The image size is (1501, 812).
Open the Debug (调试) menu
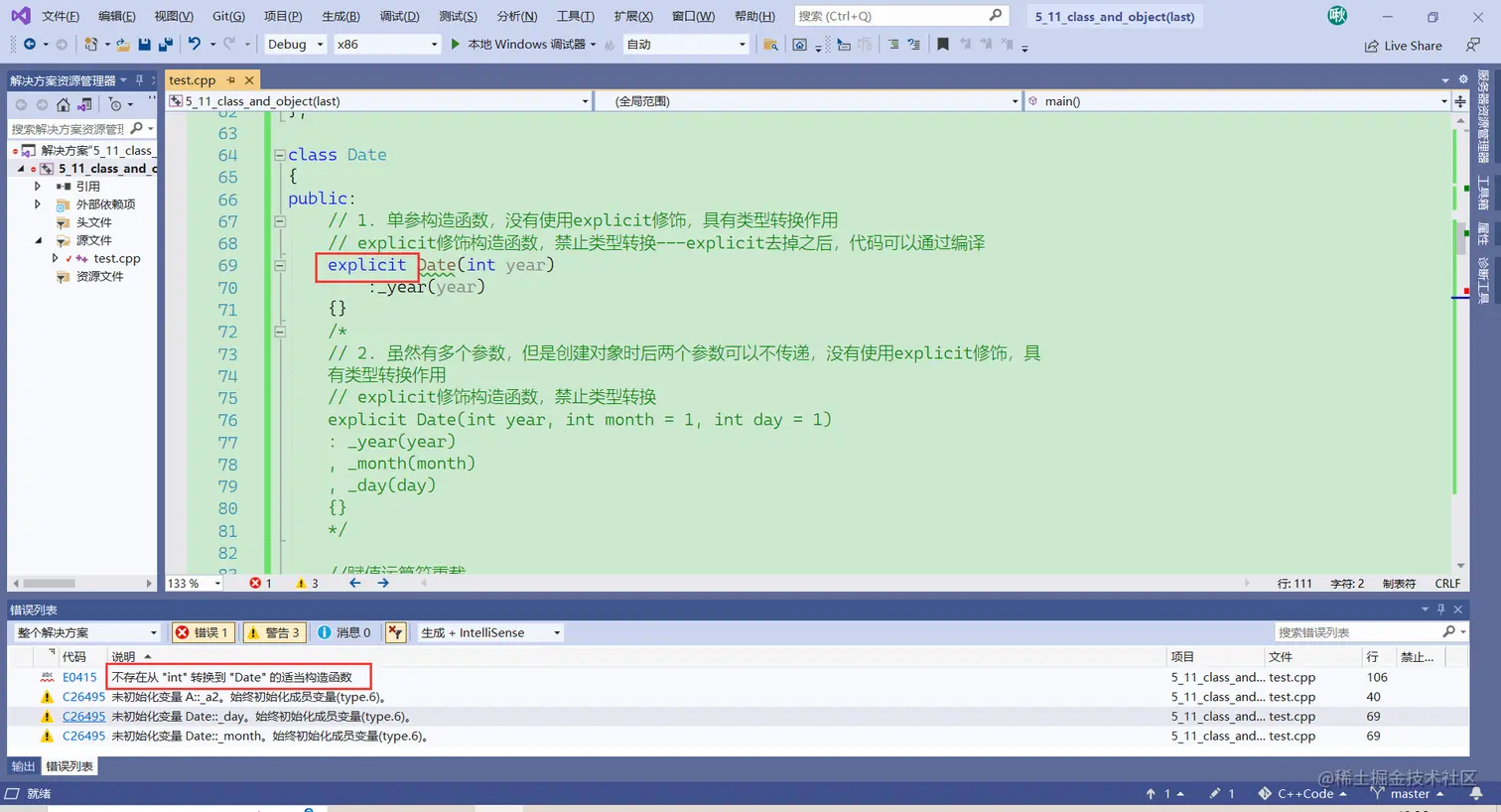coord(399,16)
